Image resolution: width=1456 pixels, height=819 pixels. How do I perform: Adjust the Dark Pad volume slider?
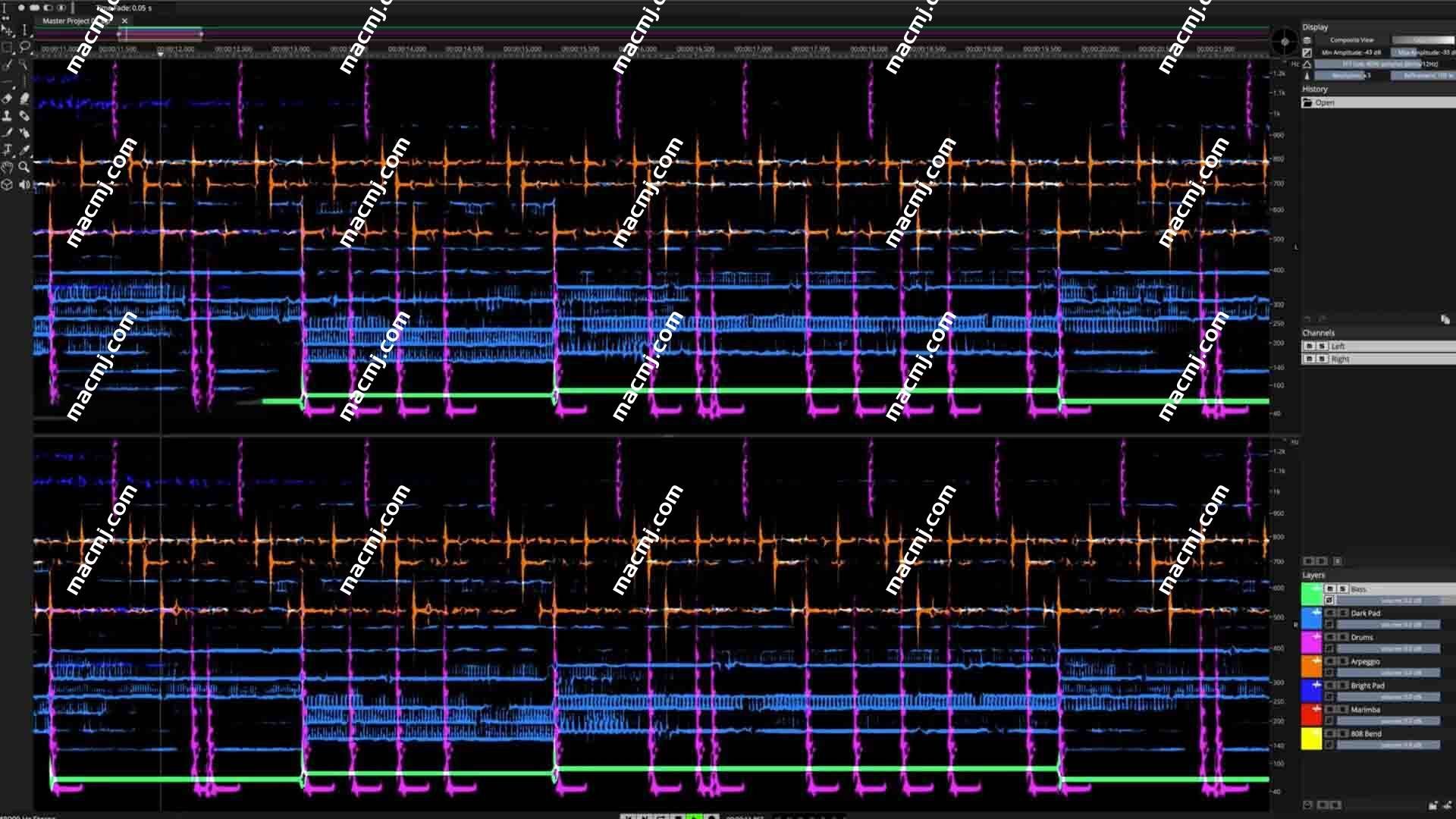pyautogui.click(x=1388, y=625)
